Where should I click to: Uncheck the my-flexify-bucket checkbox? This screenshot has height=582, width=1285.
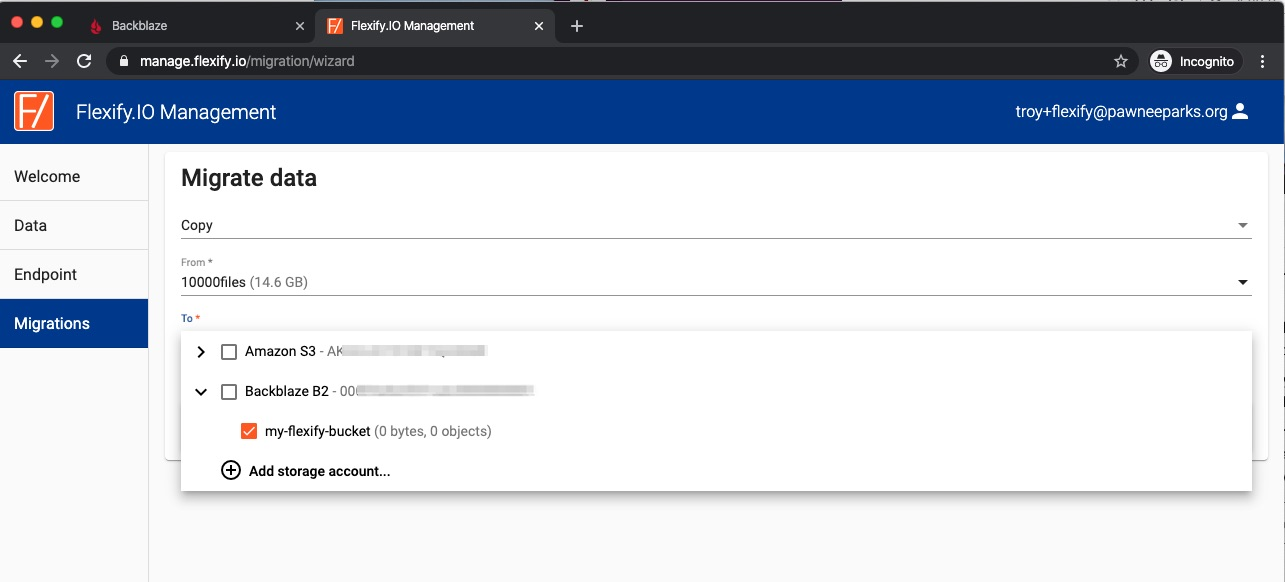click(x=249, y=431)
